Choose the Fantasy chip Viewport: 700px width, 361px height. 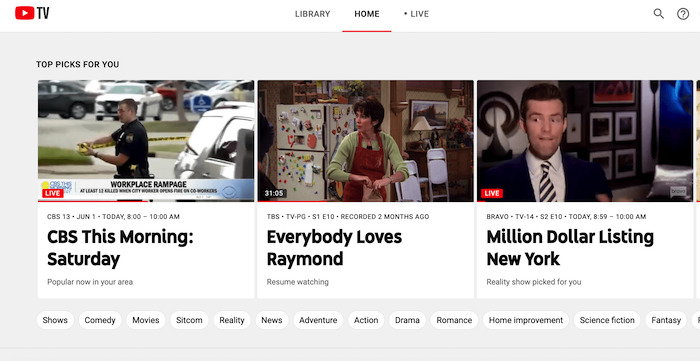click(x=666, y=320)
